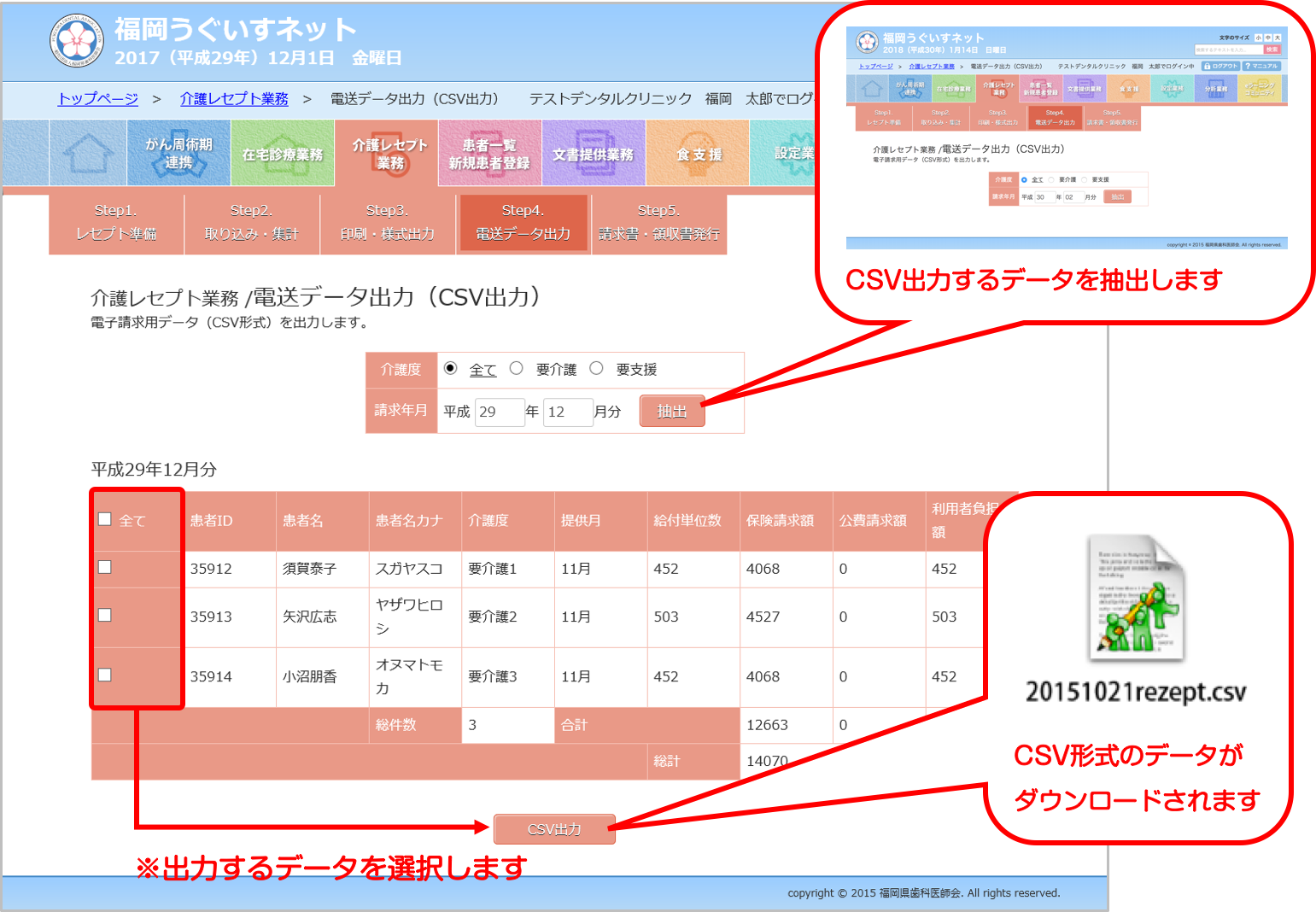Image resolution: width=1316 pixels, height=912 pixels.
Task: Check the box for patient 35912
Action: 105,567
